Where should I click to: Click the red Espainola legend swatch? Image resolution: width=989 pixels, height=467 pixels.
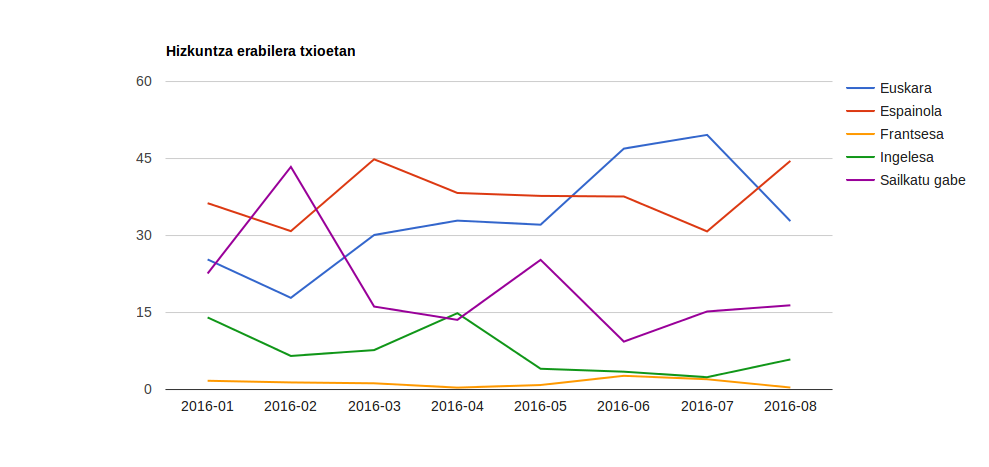pyautogui.click(x=860, y=111)
